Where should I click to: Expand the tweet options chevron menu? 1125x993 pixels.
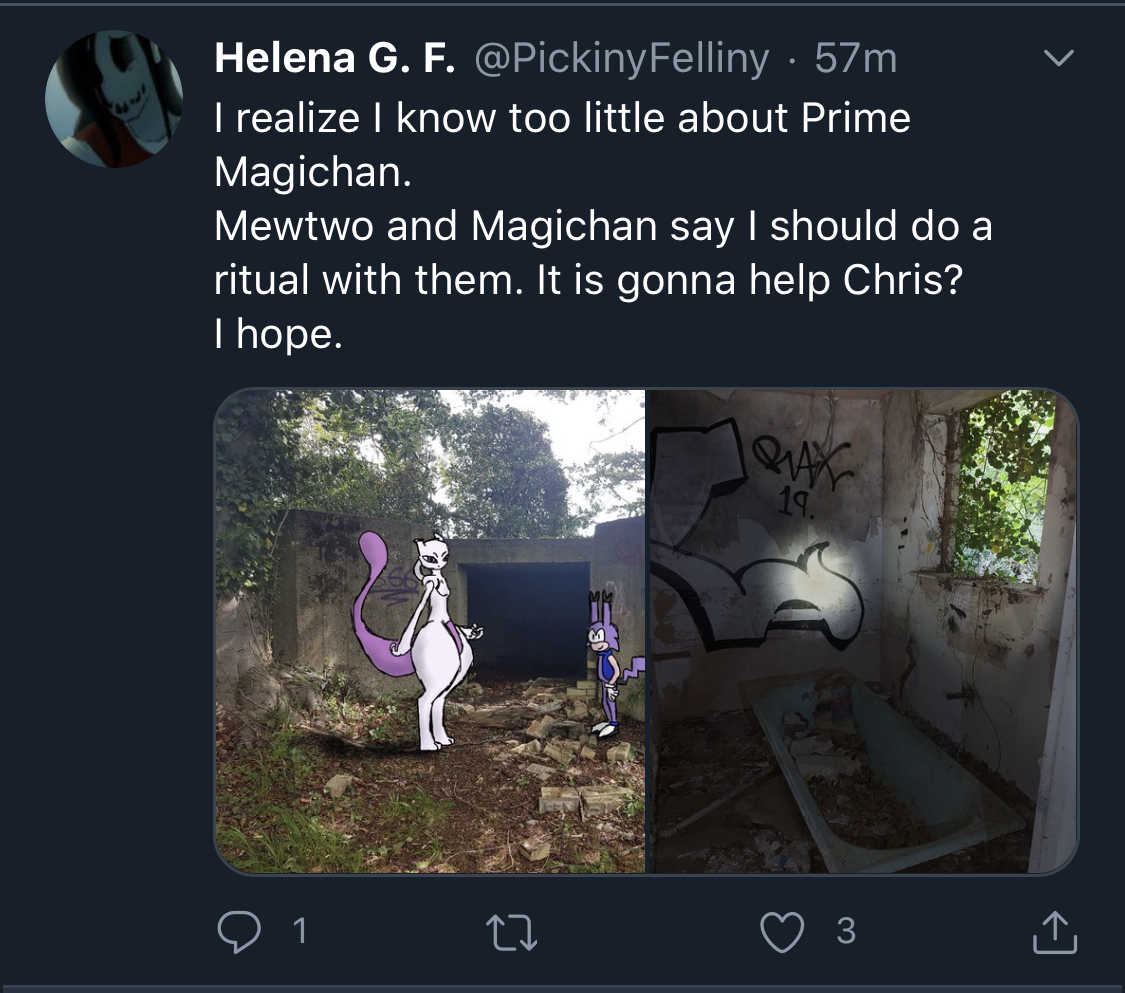[1058, 57]
